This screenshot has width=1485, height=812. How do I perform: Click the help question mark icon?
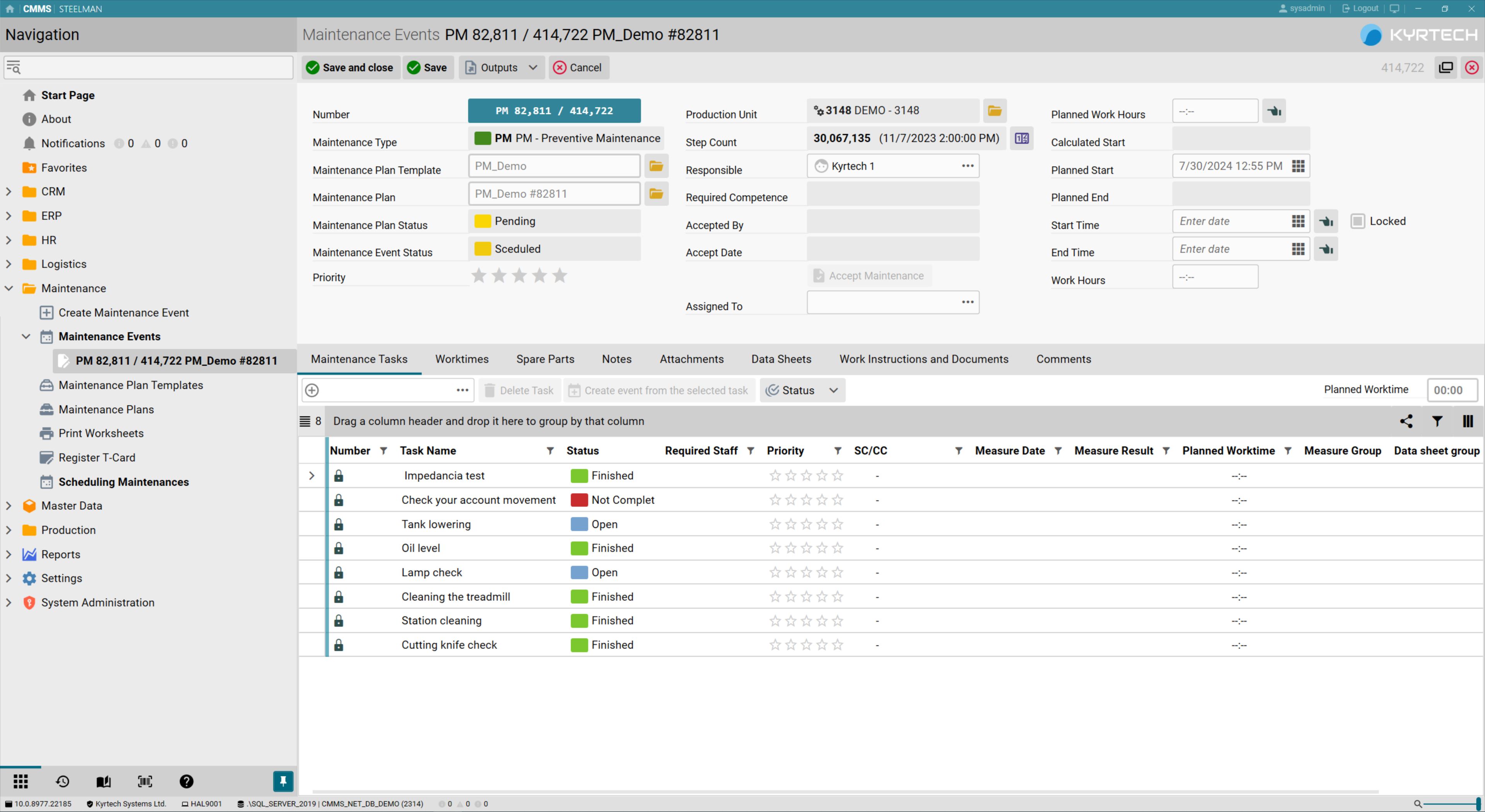(x=186, y=781)
